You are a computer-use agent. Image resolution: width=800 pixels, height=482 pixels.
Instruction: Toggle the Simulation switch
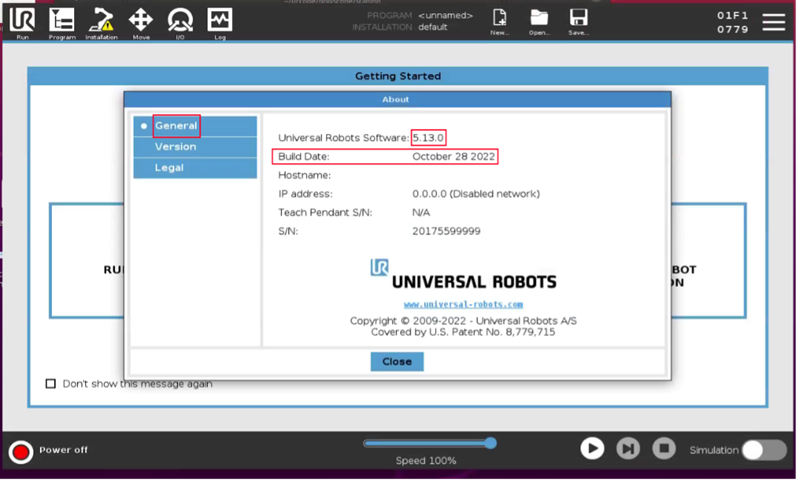click(x=763, y=450)
